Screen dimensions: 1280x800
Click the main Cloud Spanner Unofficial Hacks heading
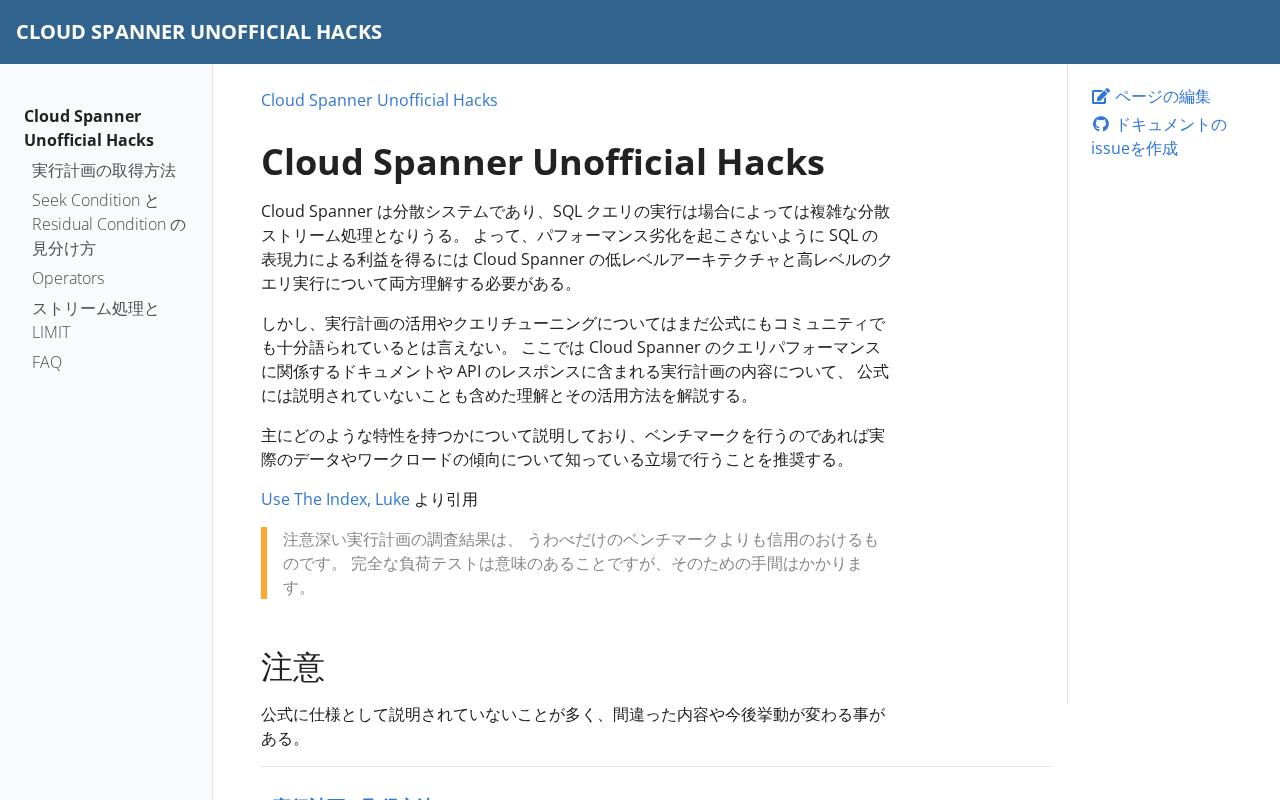tap(543, 162)
